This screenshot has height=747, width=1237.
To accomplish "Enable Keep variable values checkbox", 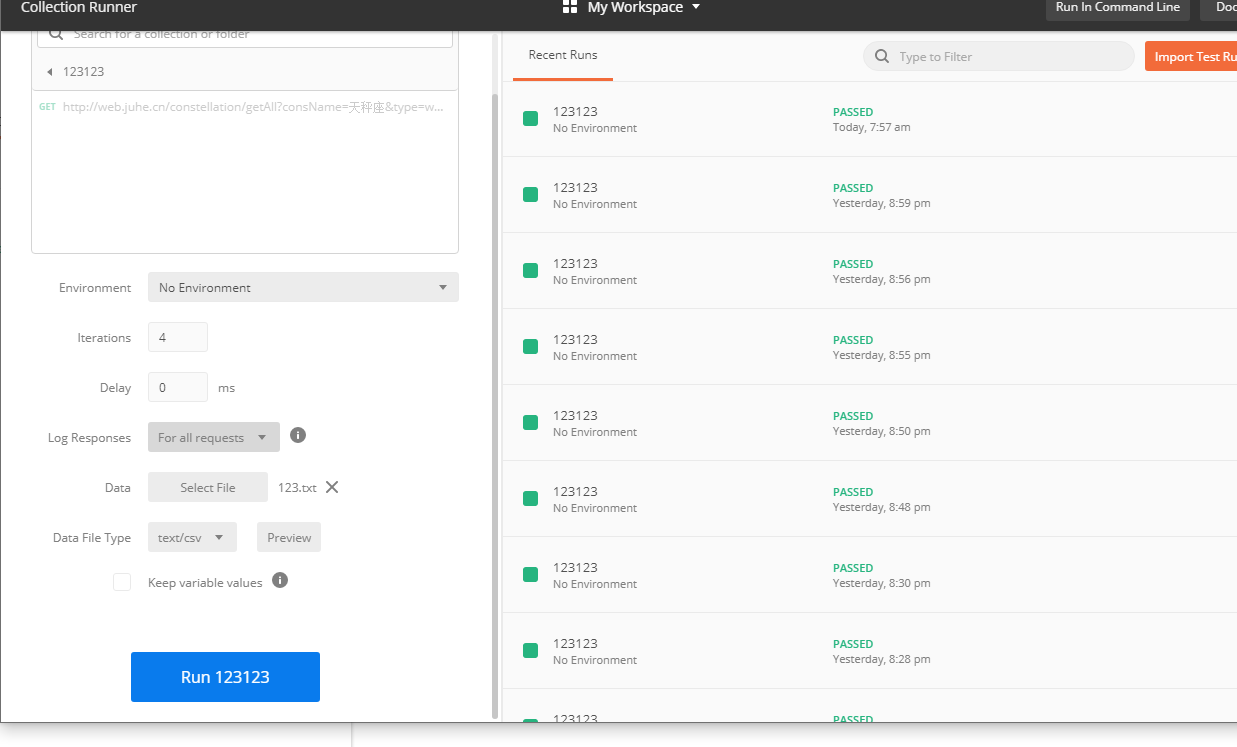I will pyautogui.click(x=122, y=582).
